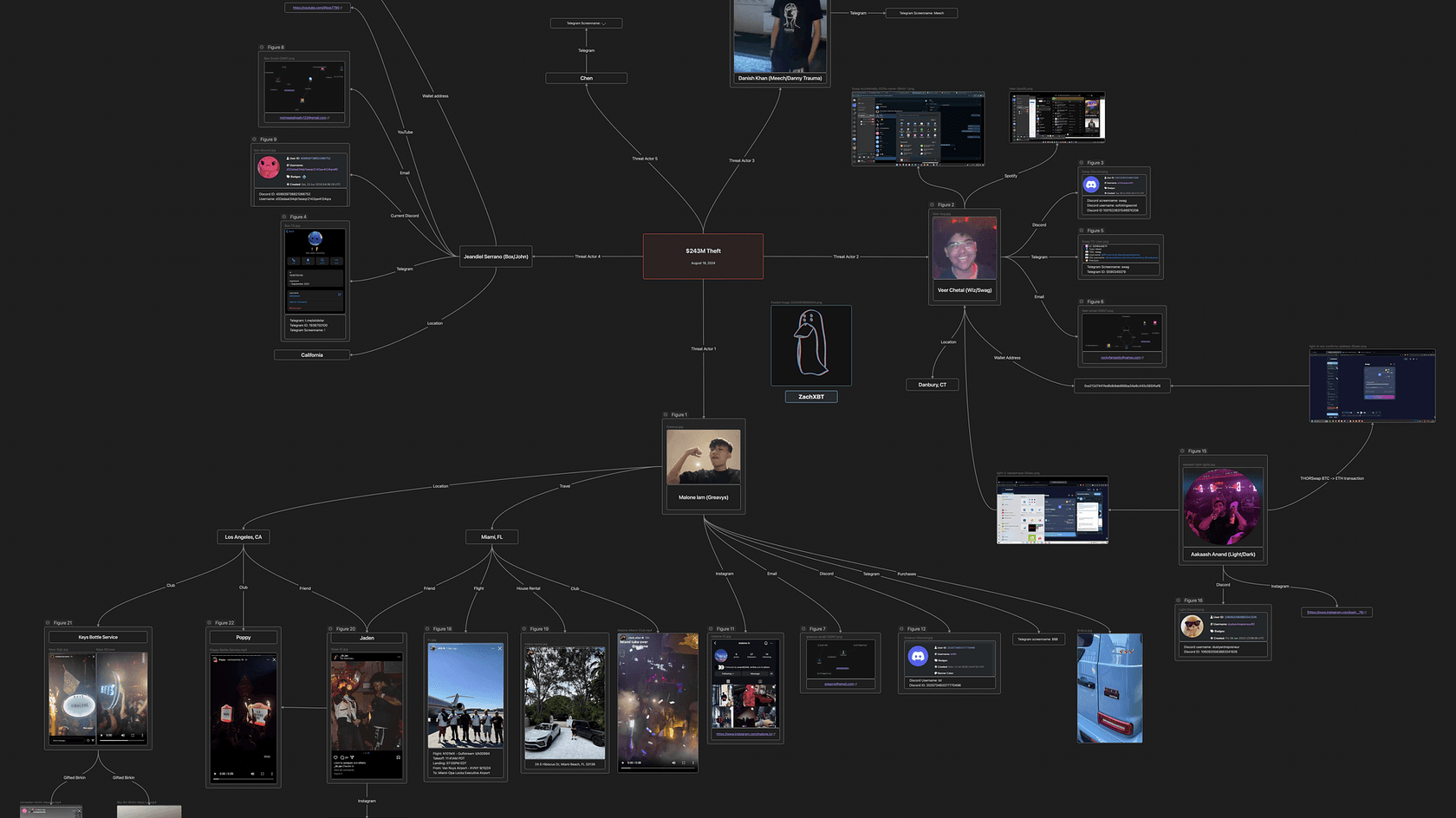Image resolution: width=1456 pixels, height=818 pixels.
Task: Select the Figure 4 group label
Action: pyautogui.click(x=297, y=217)
